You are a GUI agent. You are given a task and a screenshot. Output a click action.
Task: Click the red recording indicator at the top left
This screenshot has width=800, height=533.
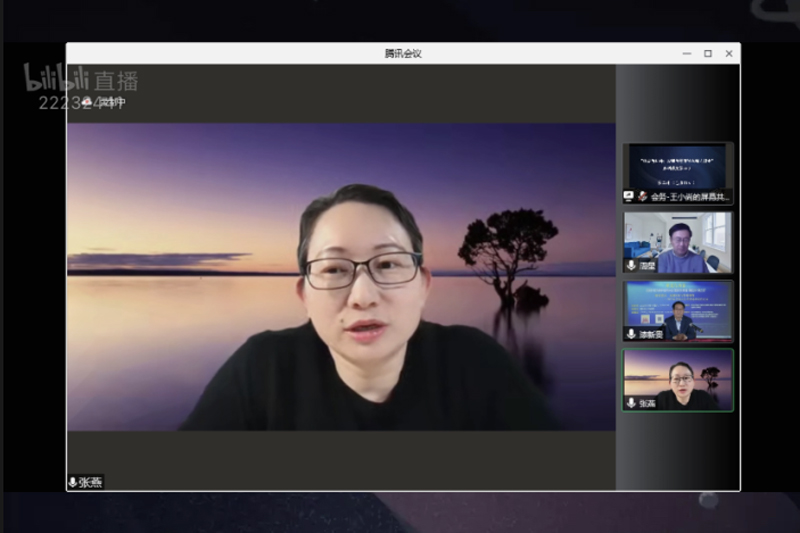[88, 102]
